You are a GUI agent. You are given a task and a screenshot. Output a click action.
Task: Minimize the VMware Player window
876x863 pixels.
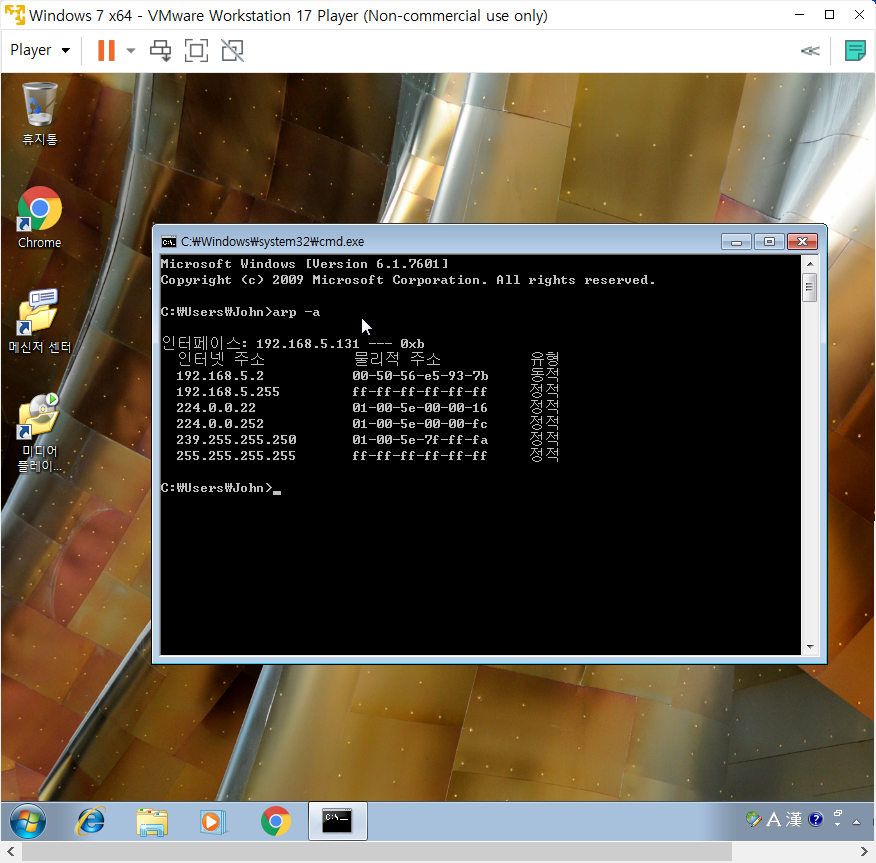point(799,15)
